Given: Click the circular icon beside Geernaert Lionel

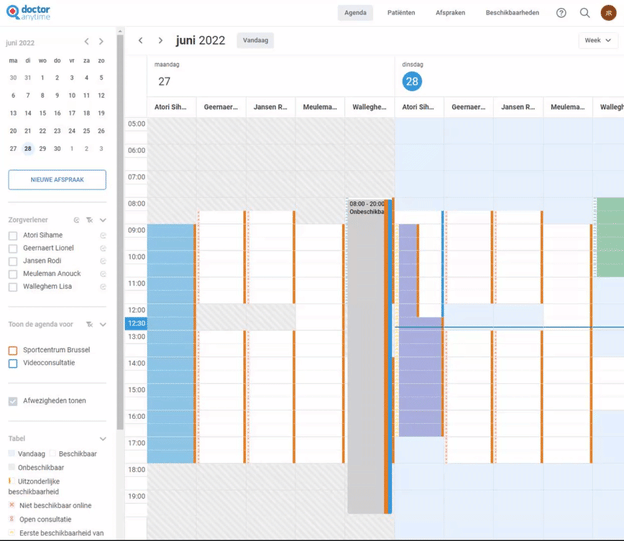Looking at the screenshot, I should [103, 248].
